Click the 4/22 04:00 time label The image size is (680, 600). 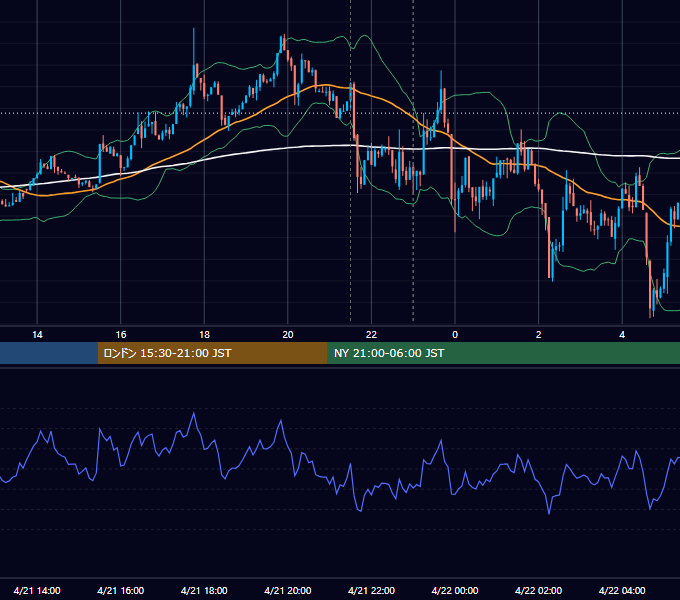[622, 590]
